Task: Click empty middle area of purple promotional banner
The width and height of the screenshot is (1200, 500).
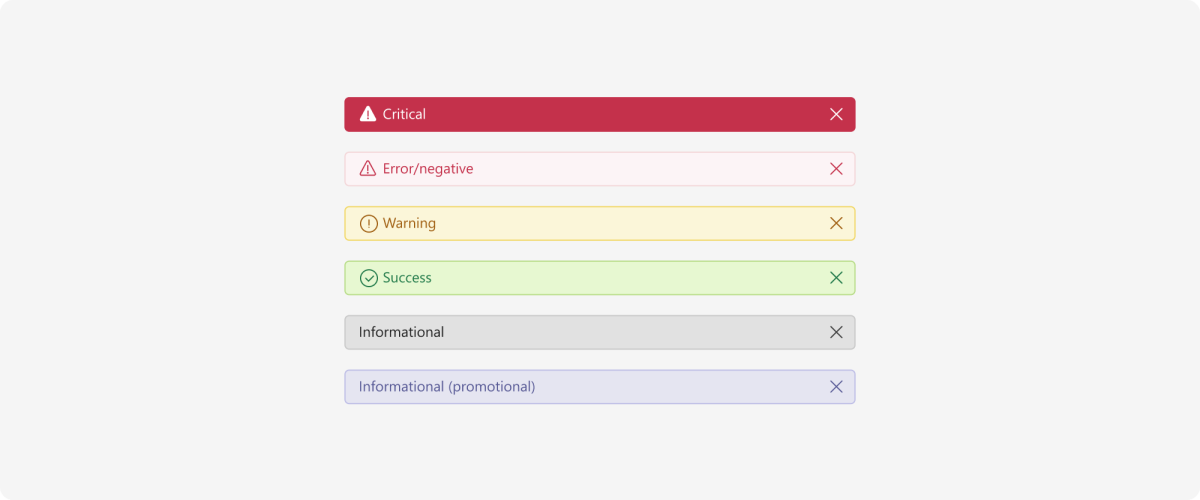Action: pyautogui.click(x=680, y=387)
